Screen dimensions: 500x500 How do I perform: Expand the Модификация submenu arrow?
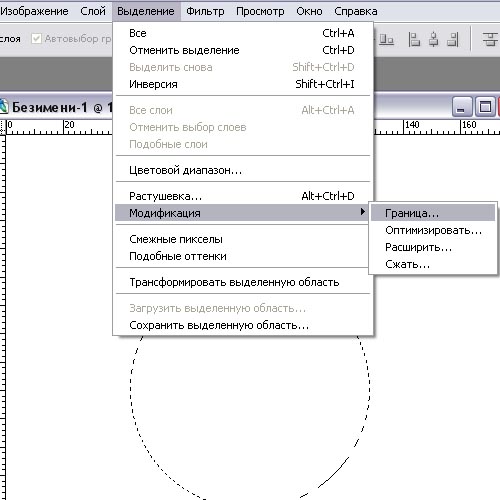(363, 212)
